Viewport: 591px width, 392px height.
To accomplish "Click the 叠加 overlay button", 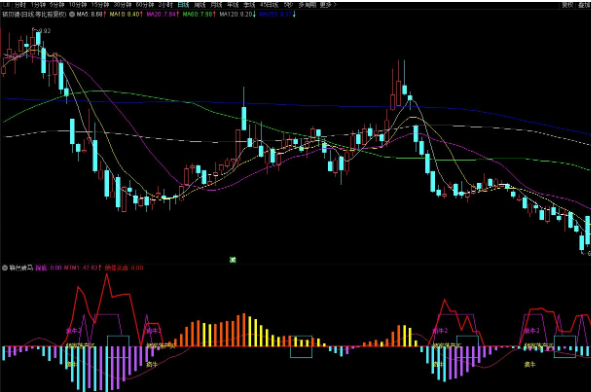I will click(x=584, y=5).
